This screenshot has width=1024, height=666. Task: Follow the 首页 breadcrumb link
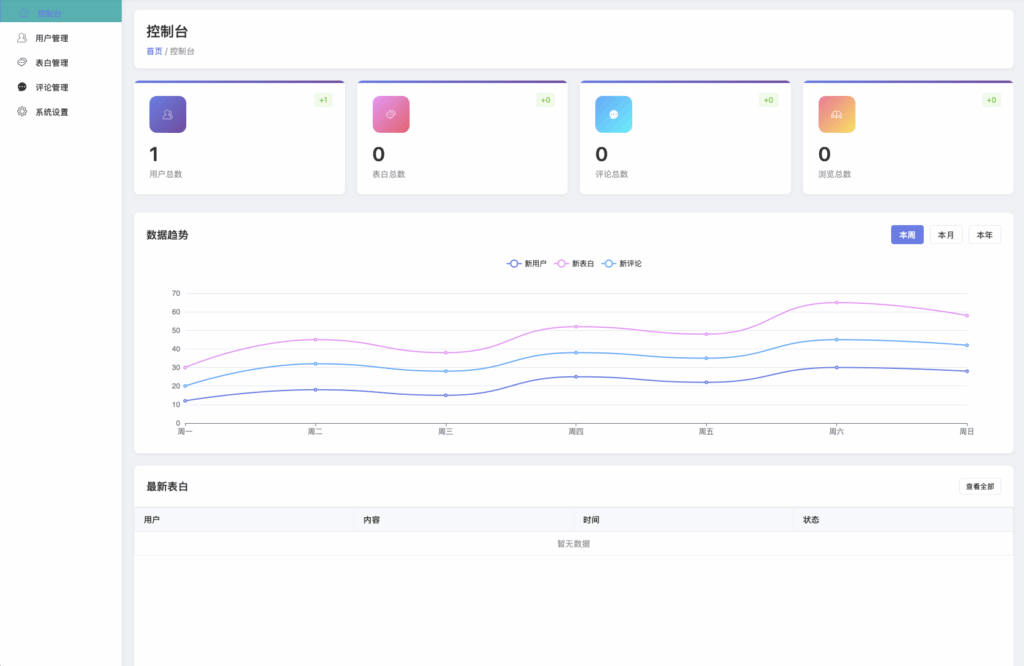[154, 51]
